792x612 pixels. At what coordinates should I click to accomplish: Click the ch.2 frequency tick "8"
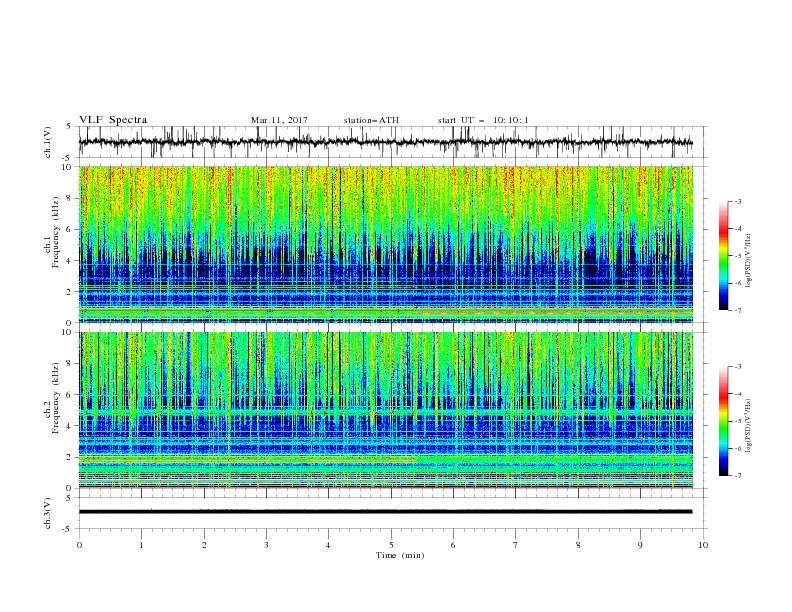69,364
